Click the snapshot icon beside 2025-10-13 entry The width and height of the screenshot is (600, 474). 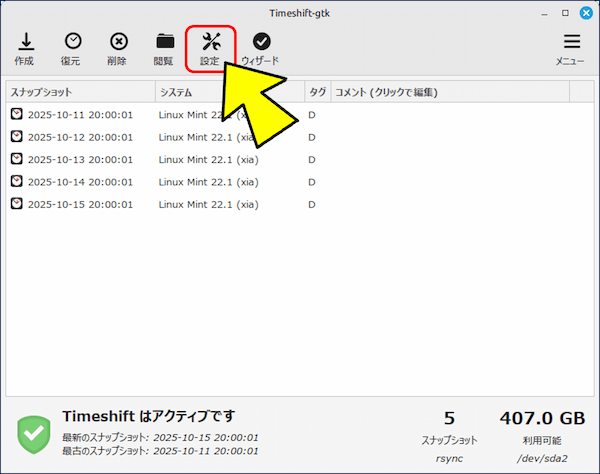pyautogui.click(x=17, y=160)
